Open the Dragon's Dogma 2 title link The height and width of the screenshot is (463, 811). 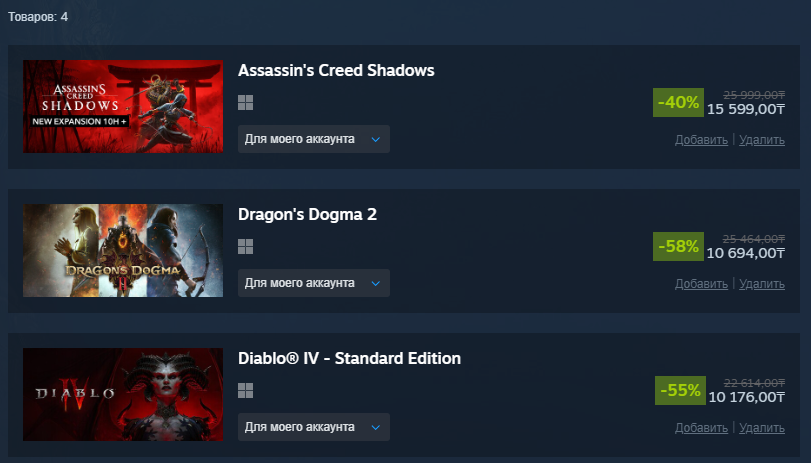point(307,215)
